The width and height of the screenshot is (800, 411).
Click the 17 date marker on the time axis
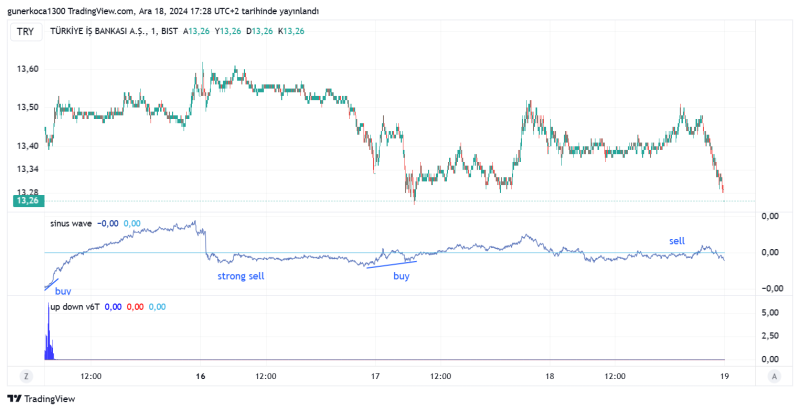click(x=375, y=377)
